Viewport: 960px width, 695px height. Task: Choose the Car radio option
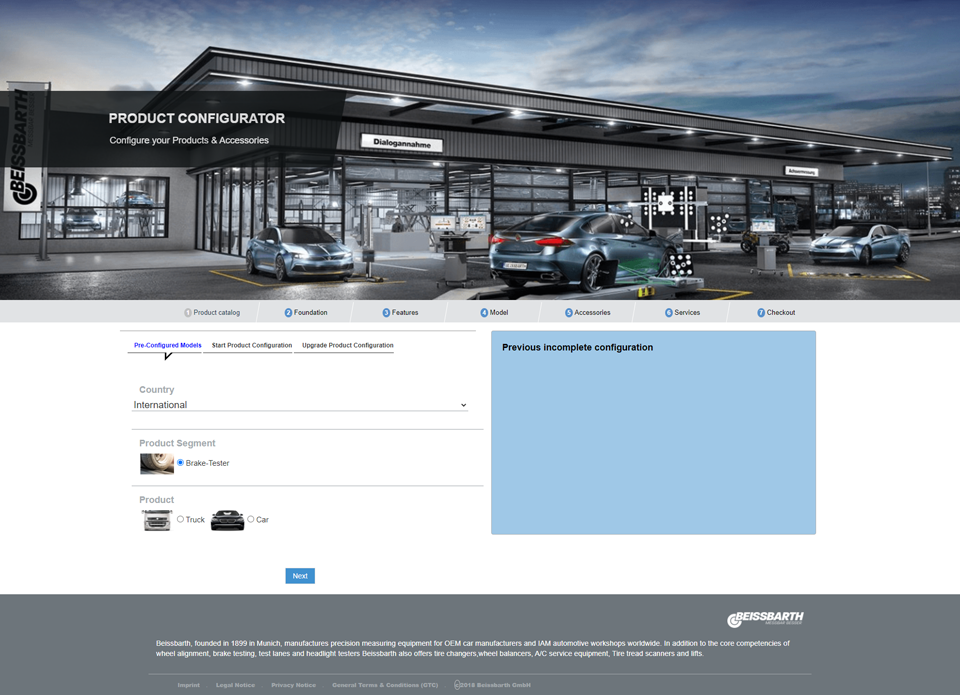251,519
